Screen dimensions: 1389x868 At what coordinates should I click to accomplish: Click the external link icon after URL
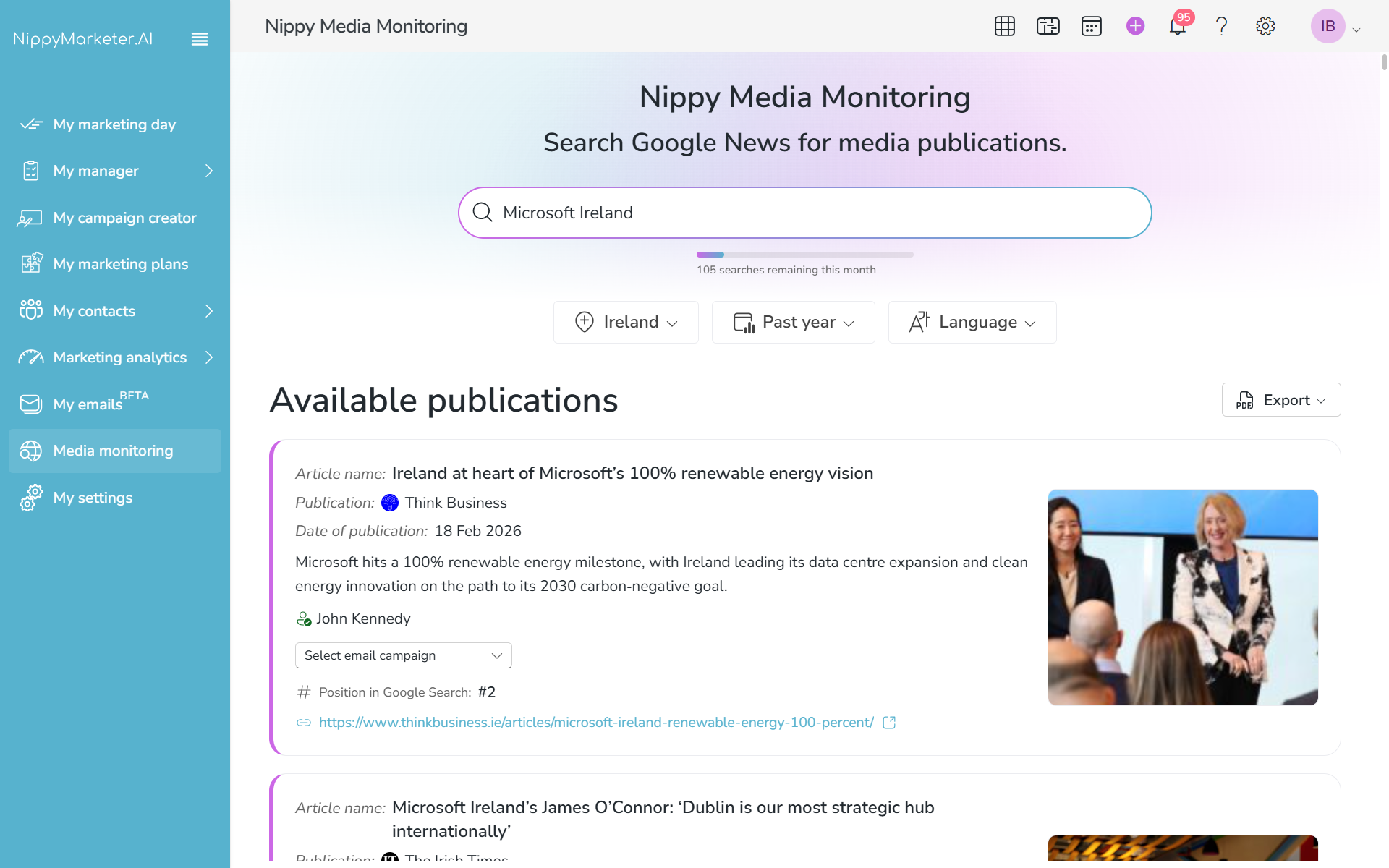tap(889, 723)
